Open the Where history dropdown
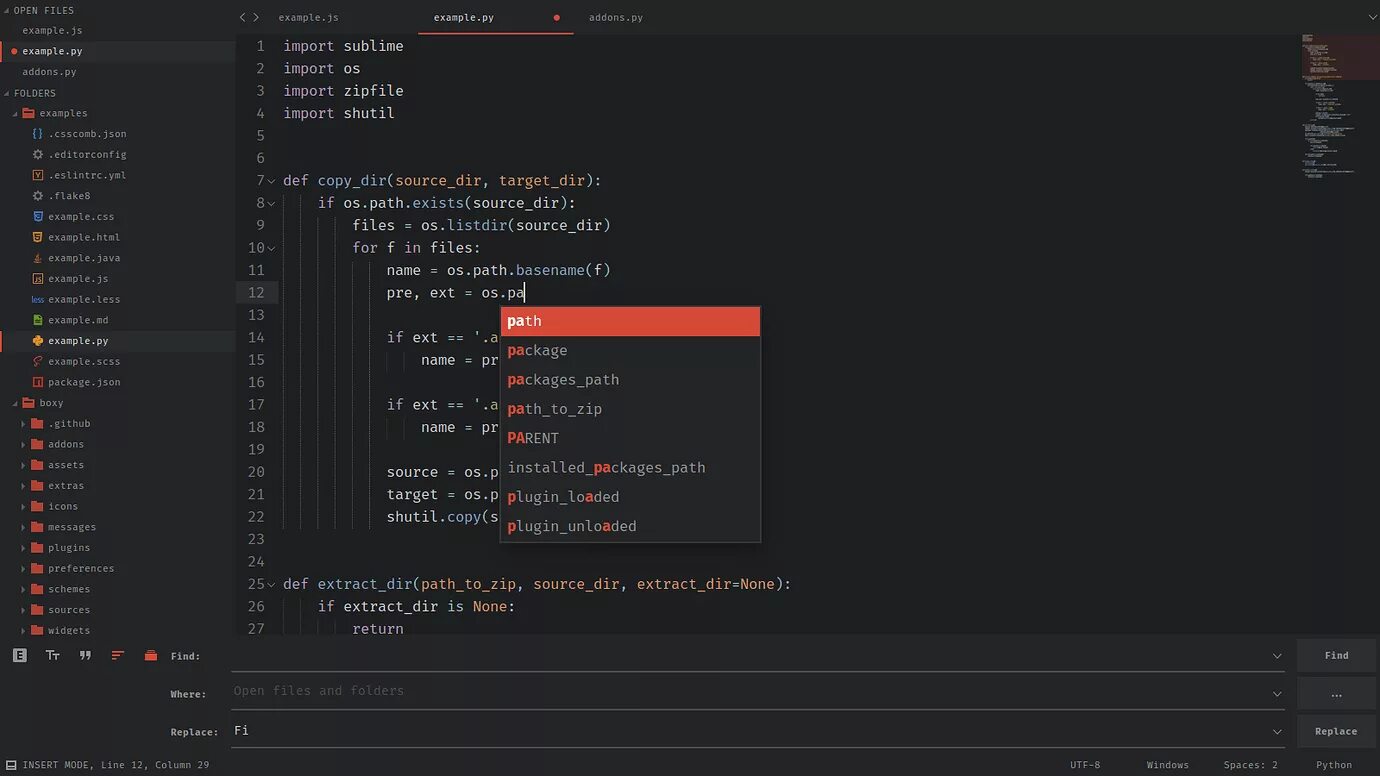The width and height of the screenshot is (1380, 776). [x=1277, y=694]
